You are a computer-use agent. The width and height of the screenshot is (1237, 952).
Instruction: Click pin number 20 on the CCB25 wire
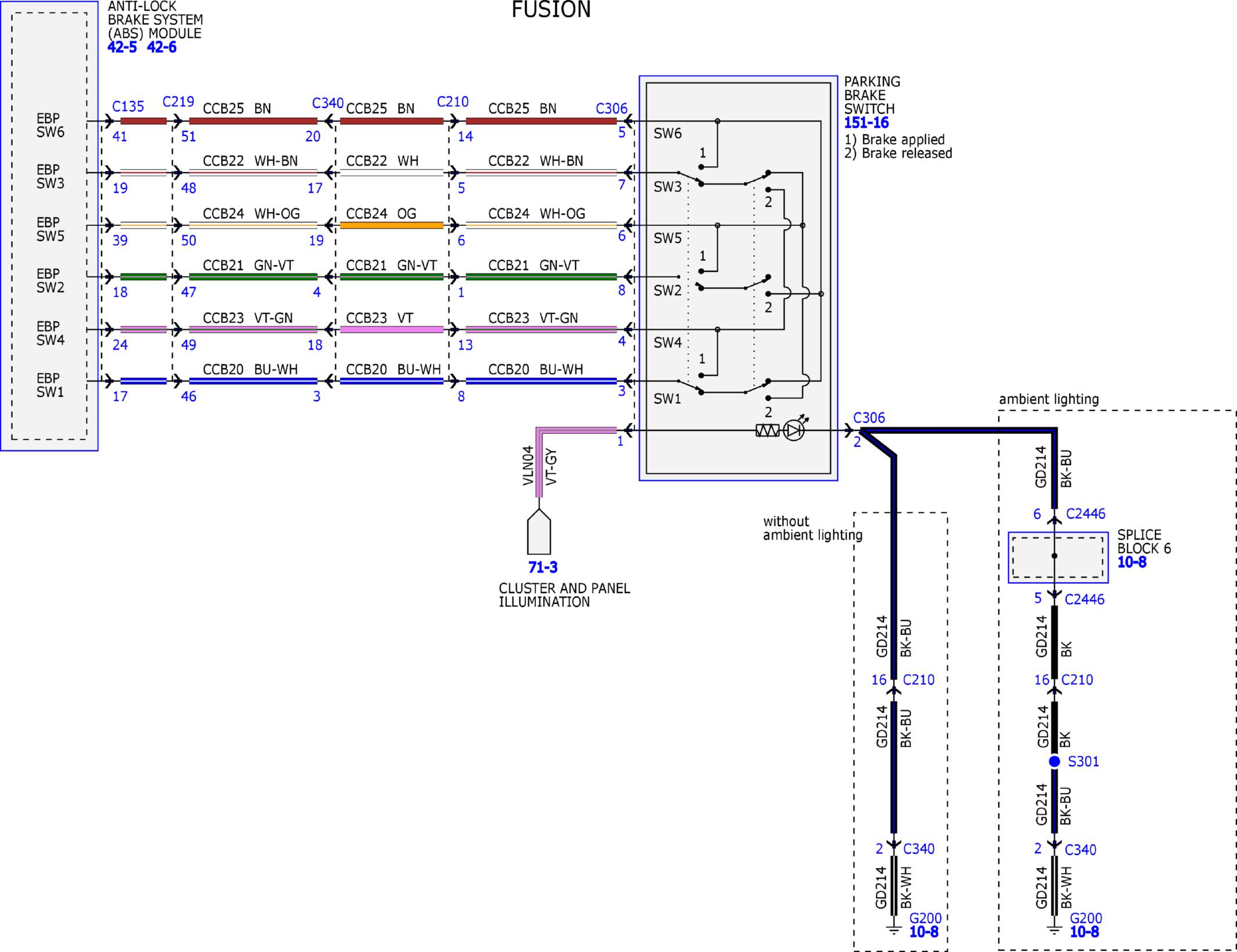pyautogui.click(x=313, y=136)
